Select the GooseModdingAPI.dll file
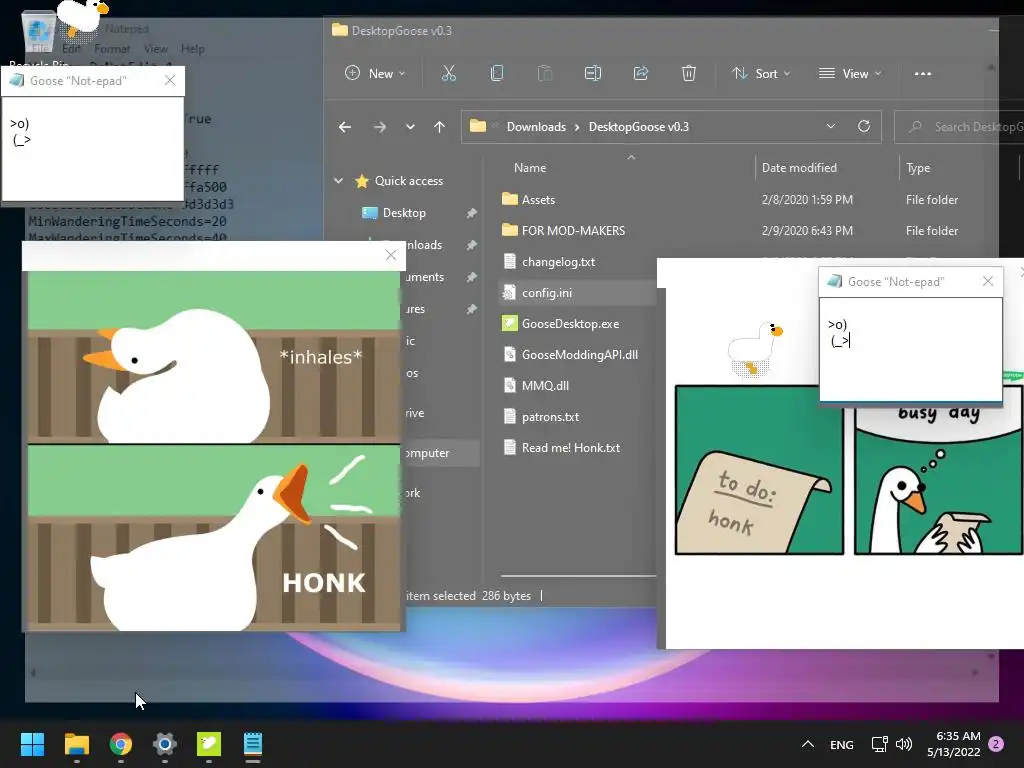1024x768 pixels. pos(579,355)
